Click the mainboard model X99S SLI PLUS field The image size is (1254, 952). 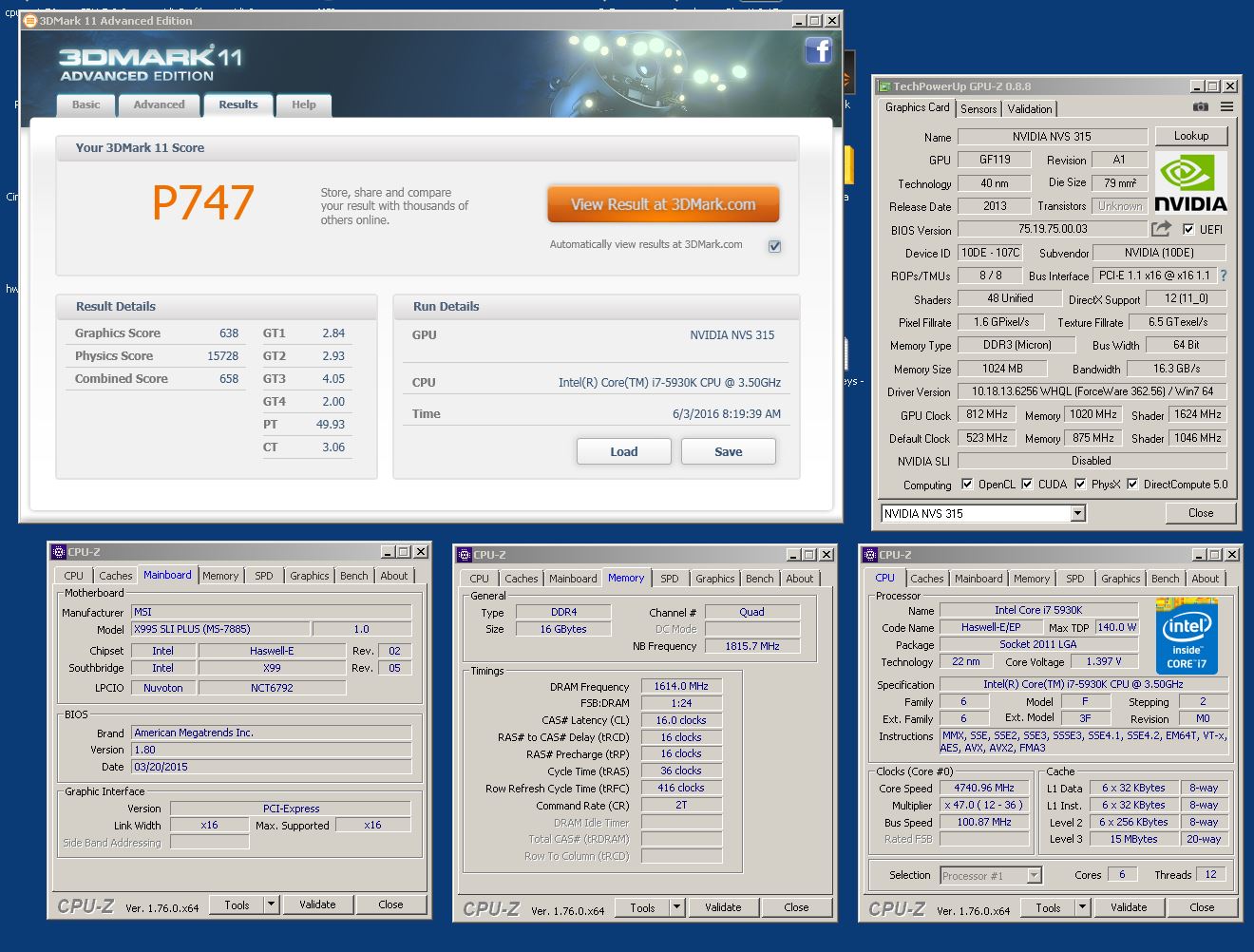pyautogui.click(x=220, y=629)
